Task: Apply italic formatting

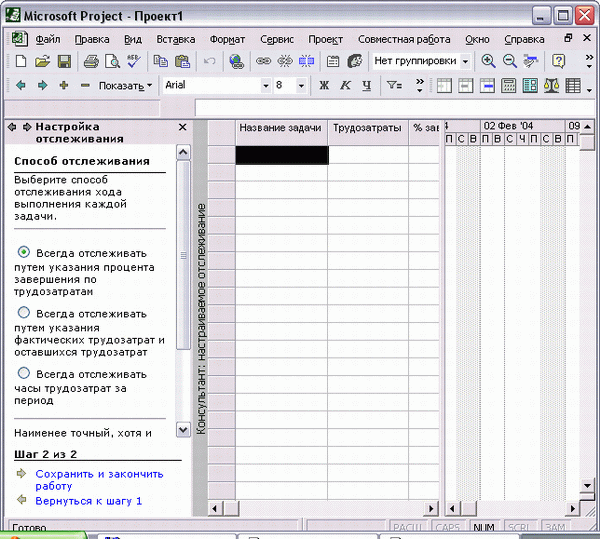Action: pos(345,85)
